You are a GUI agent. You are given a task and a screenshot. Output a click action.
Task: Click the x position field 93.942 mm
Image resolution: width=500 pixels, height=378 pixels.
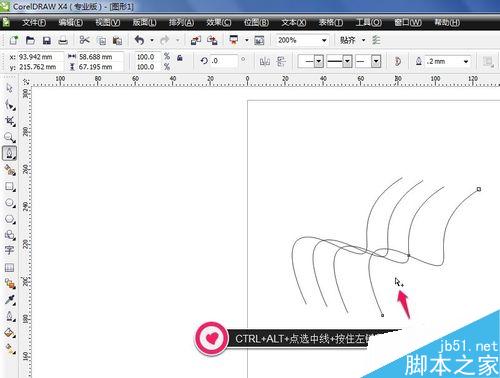(40, 57)
